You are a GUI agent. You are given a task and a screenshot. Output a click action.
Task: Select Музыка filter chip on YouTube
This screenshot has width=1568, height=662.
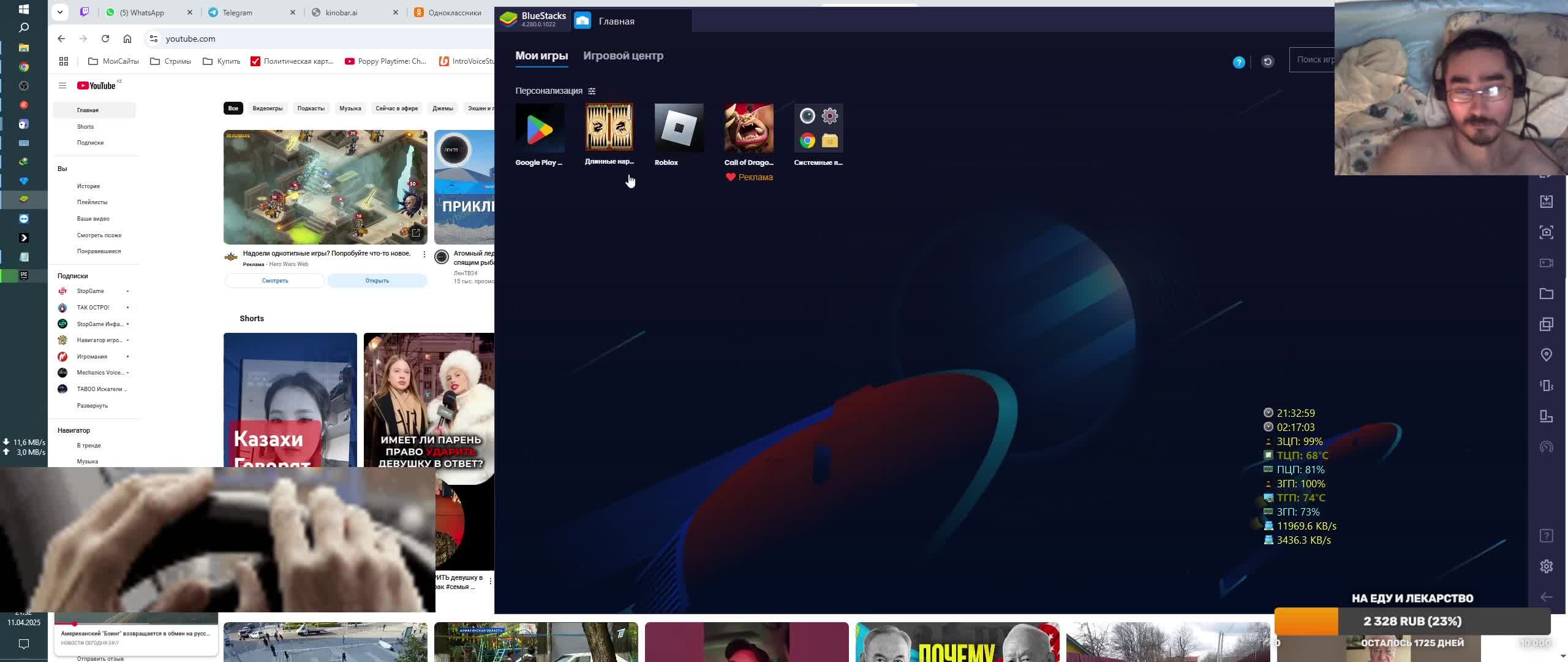click(350, 108)
